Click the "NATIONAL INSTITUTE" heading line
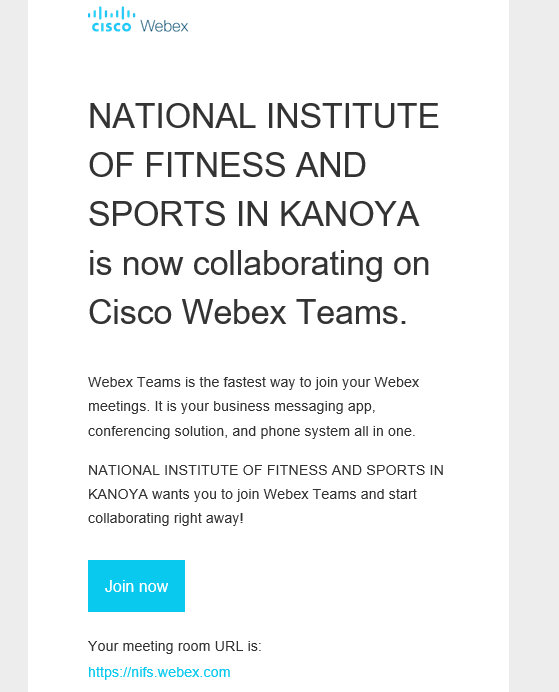The height and width of the screenshot is (692, 559). pyautogui.click(x=263, y=116)
